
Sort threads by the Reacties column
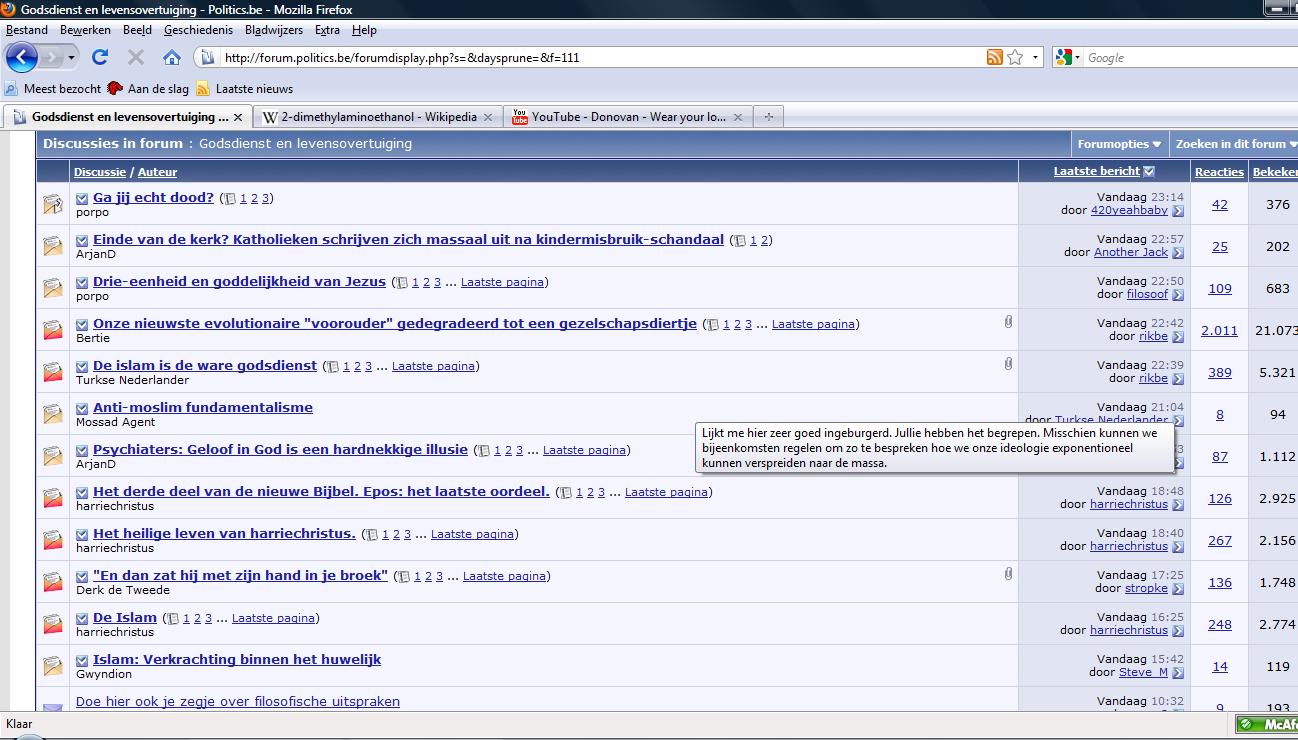tap(1219, 172)
